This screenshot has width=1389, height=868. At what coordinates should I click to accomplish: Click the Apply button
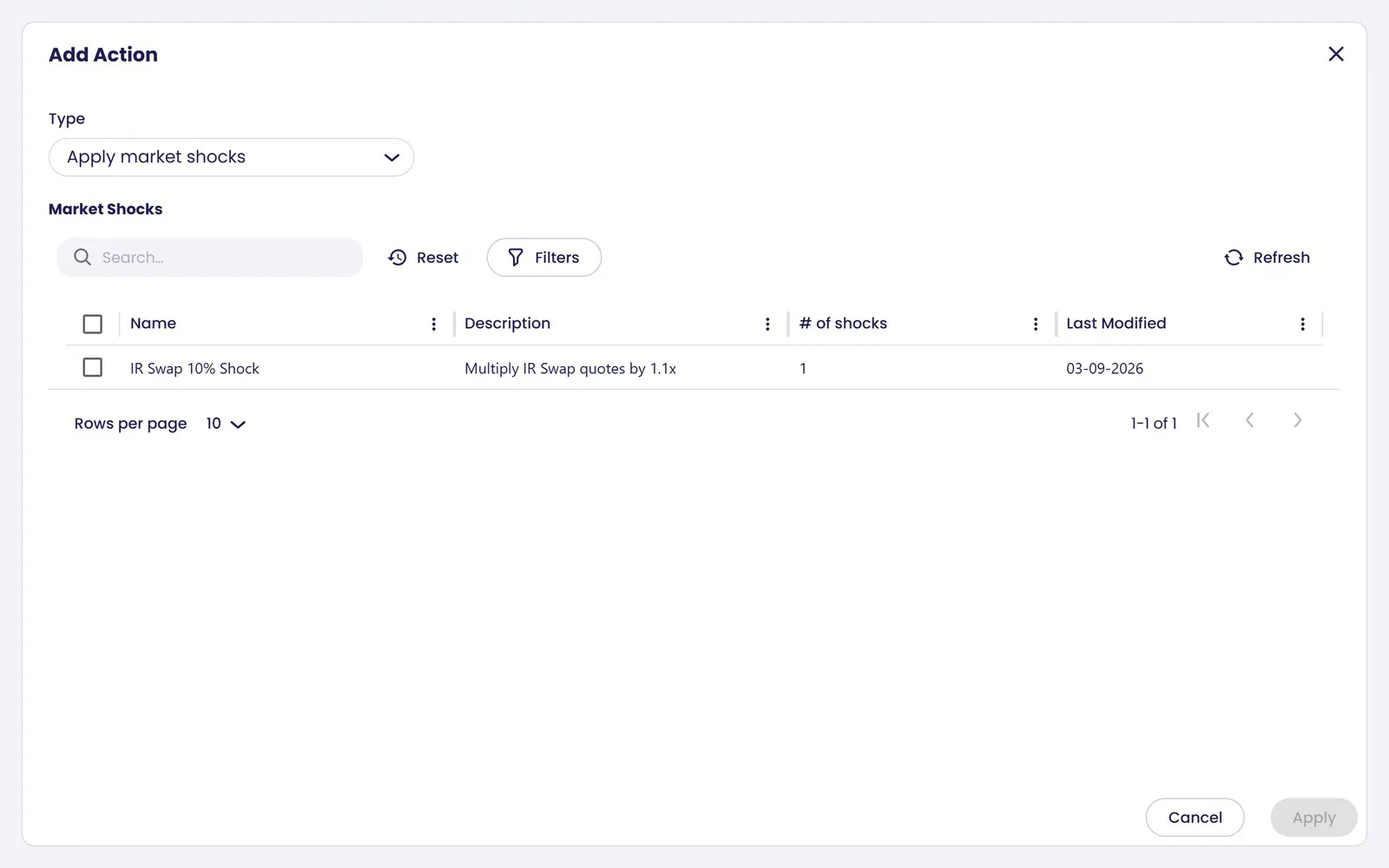click(x=1314, y=818)
